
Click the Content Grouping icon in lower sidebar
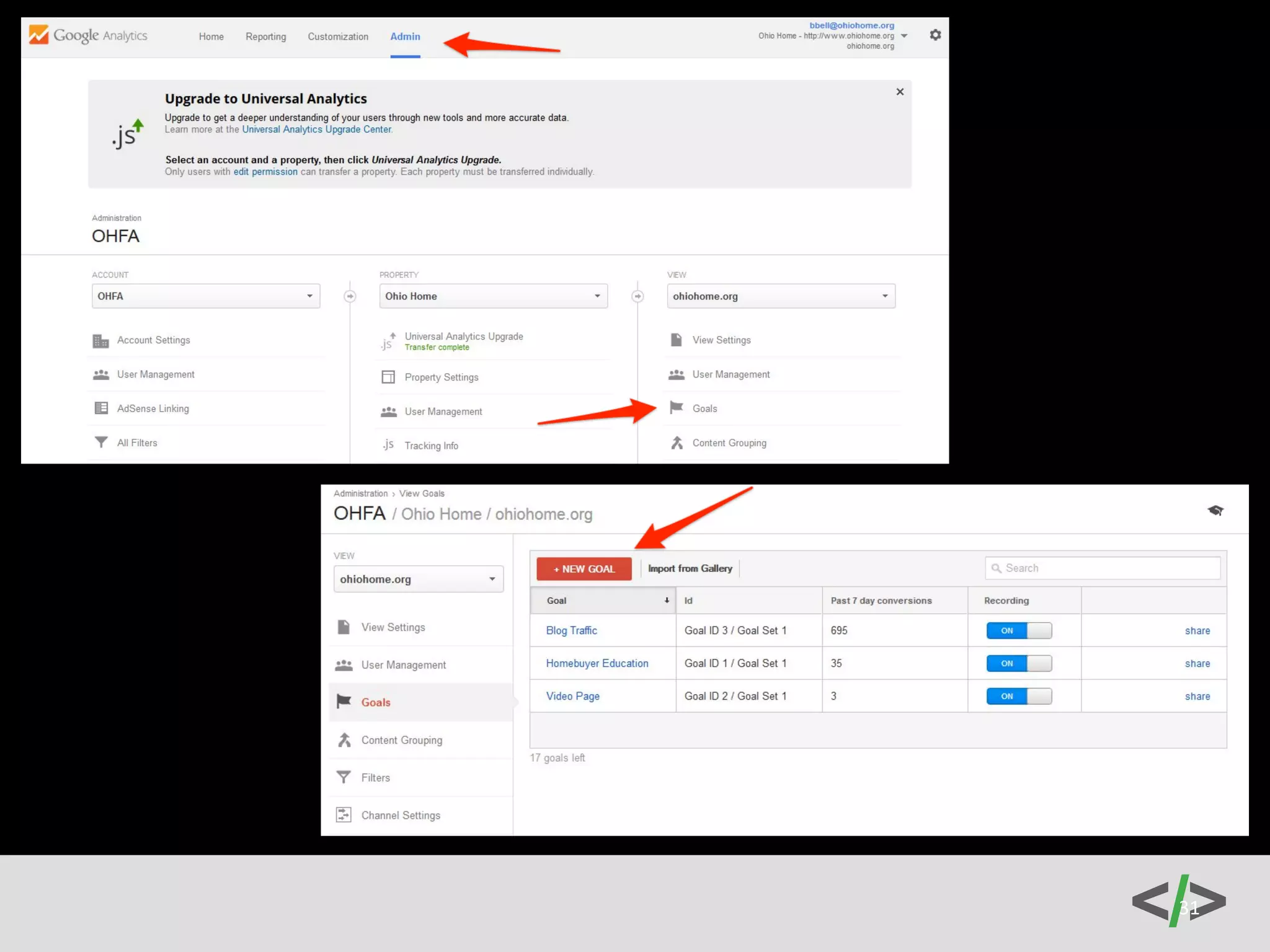point(345,740)
